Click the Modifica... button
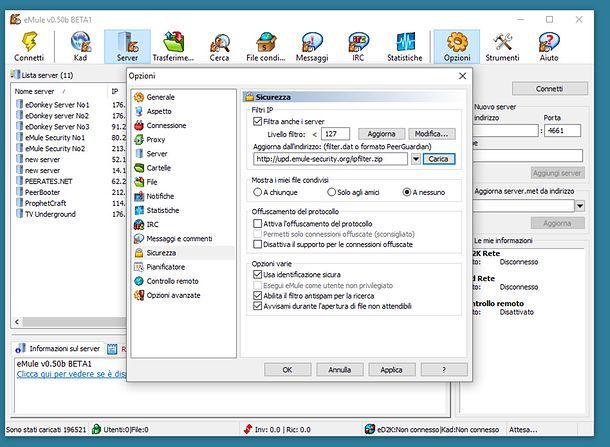The image size is (610, 447). (x=431, y=134)
